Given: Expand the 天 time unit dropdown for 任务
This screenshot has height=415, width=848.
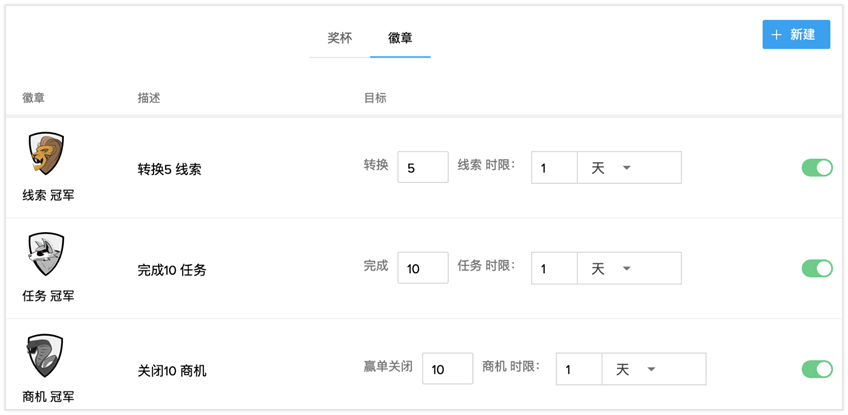Looking at the screenshot, I should [629, 268].
